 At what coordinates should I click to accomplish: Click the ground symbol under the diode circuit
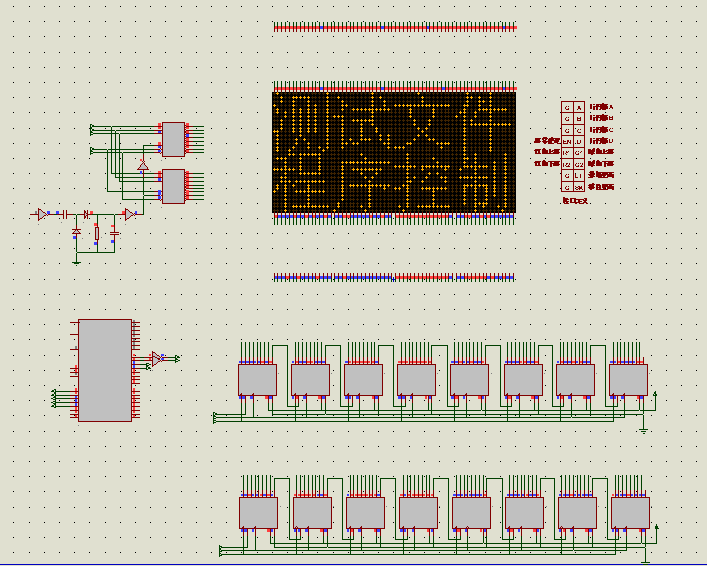click(77, 261)
